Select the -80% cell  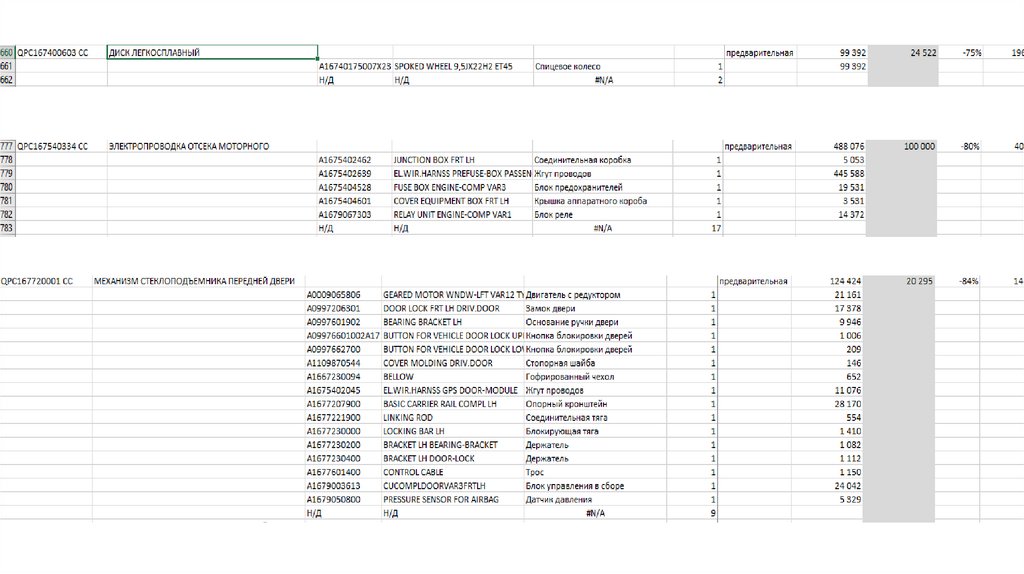959,146
